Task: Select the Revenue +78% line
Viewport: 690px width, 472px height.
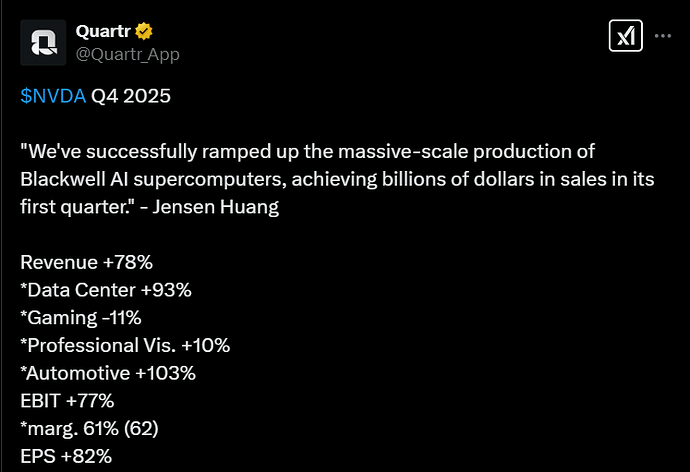Action: coord(86,262)
